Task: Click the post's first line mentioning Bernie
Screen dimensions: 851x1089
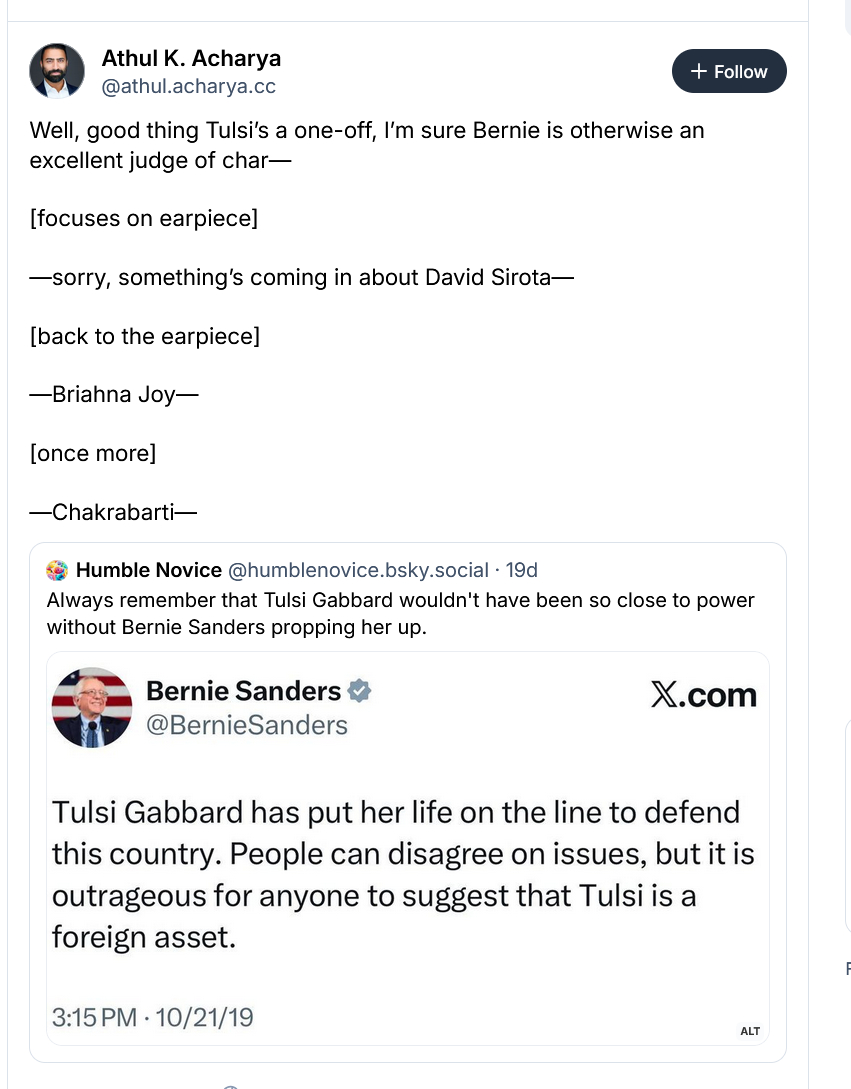Action: coord(367,131)
